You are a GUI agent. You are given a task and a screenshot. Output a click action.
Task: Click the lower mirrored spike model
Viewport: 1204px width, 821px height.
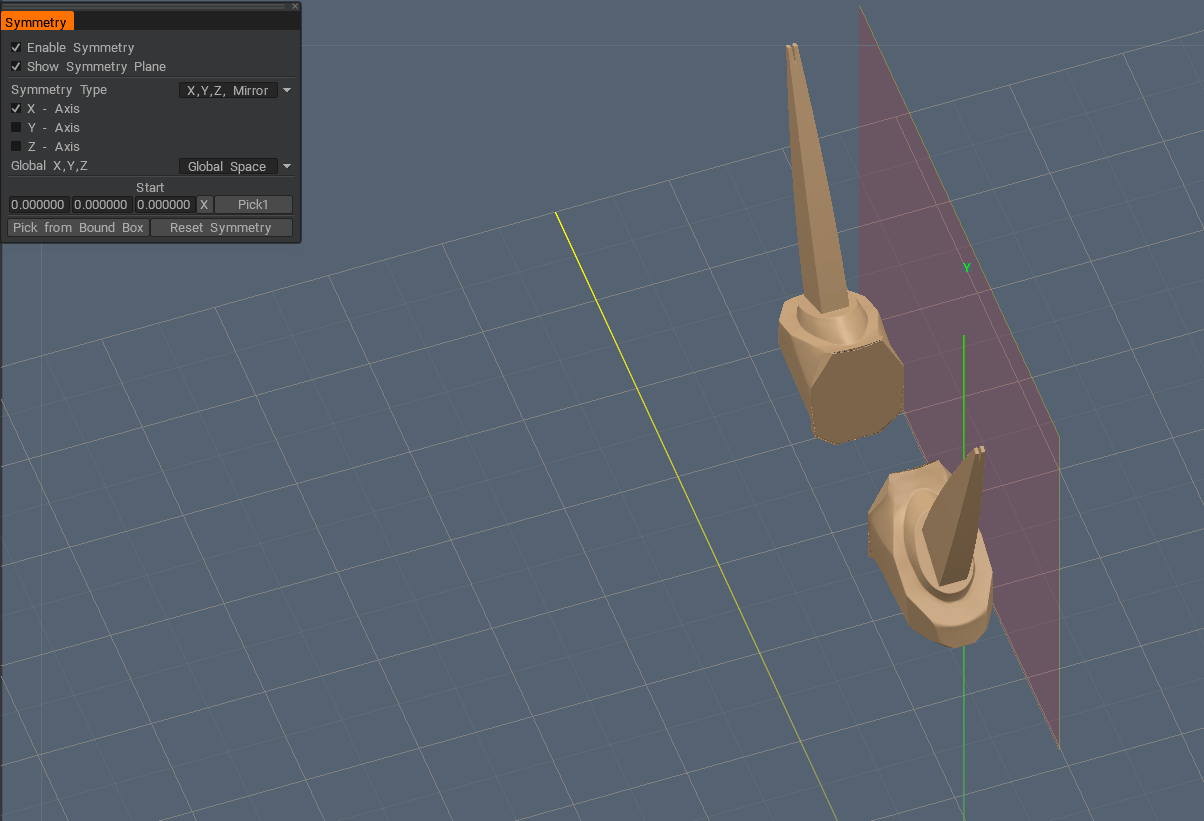pos(930,560)
